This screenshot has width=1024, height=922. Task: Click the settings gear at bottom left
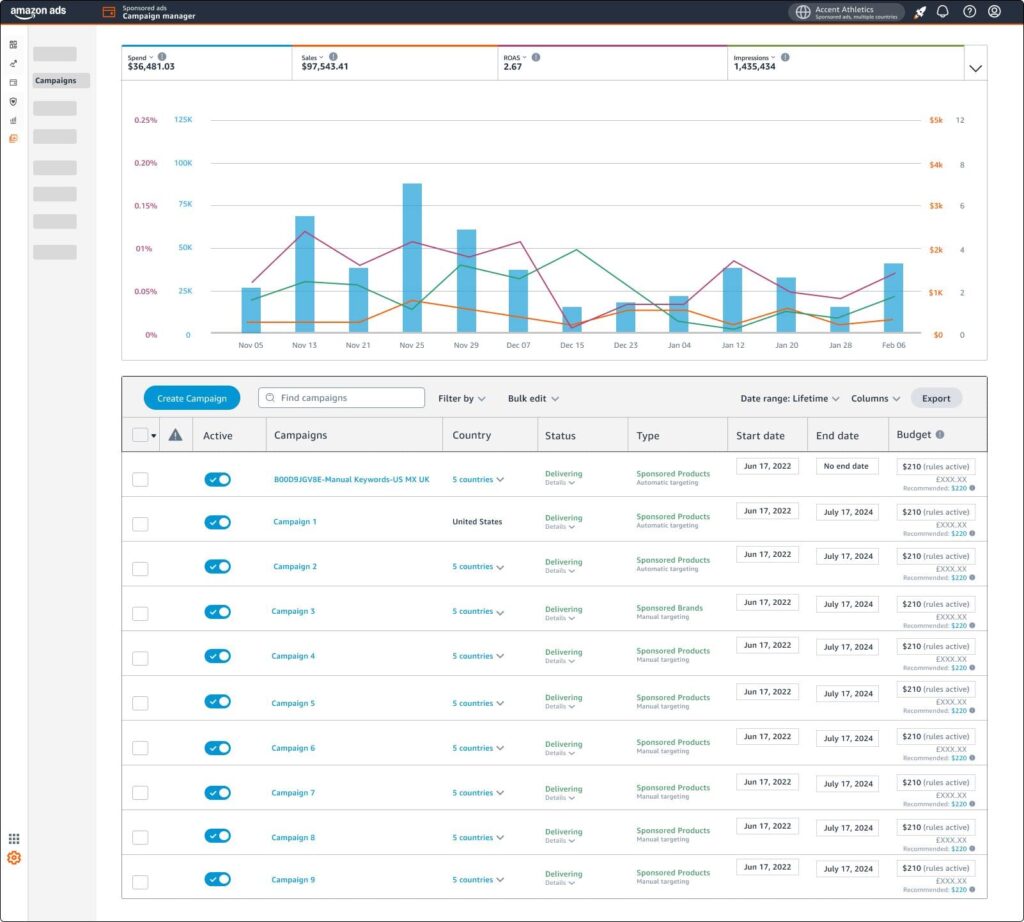pyautogui.click(x=13, y=858)
